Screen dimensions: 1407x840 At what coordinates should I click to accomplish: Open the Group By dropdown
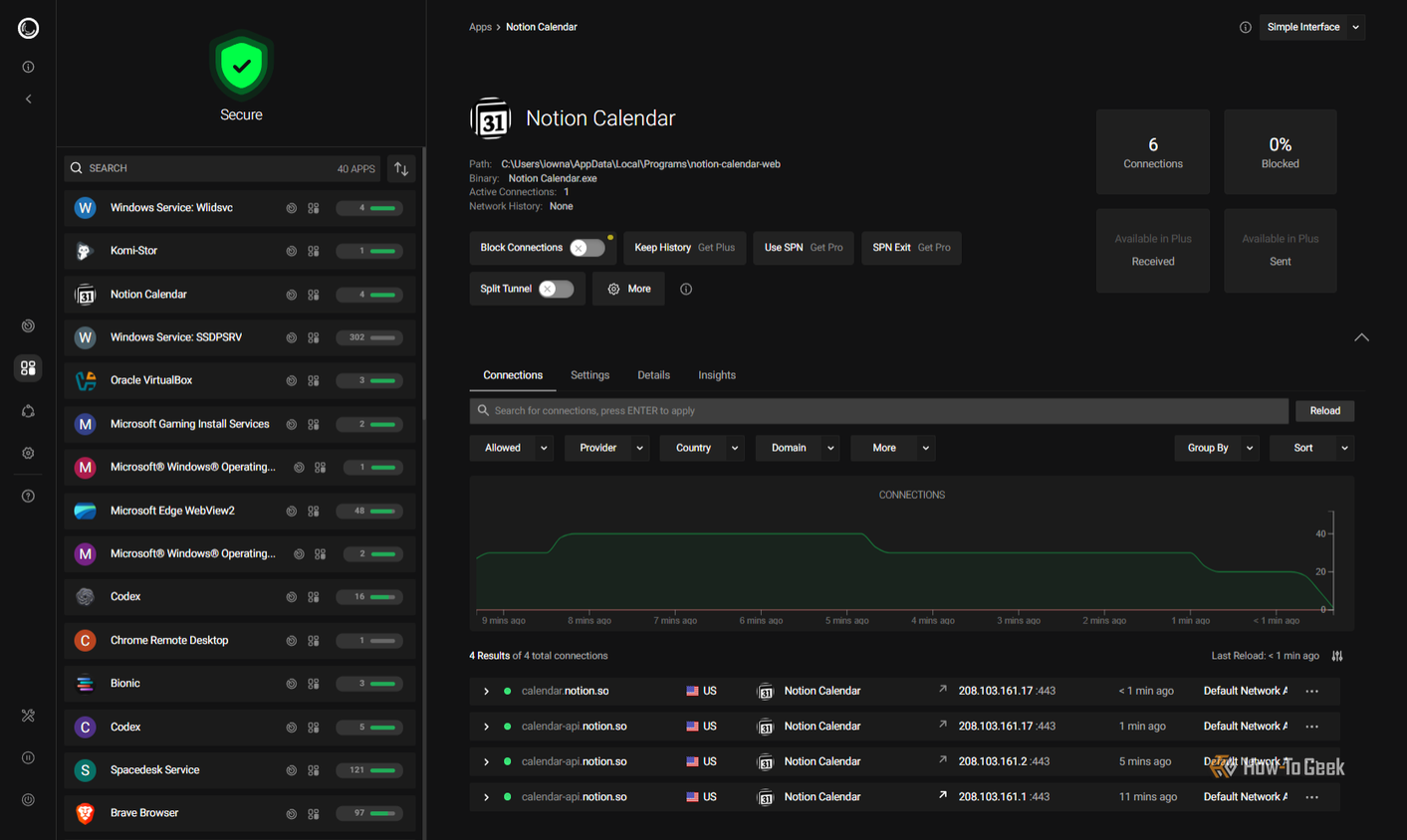coord(1217,448)
